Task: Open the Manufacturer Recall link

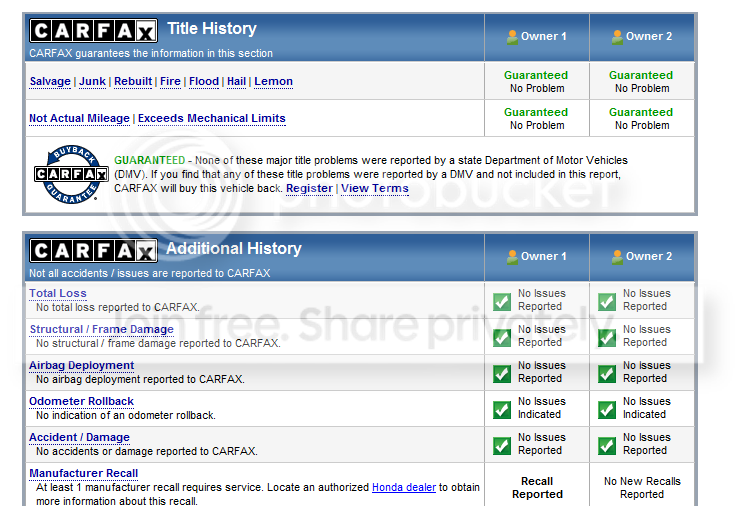Action: click(x=83, y=473)
